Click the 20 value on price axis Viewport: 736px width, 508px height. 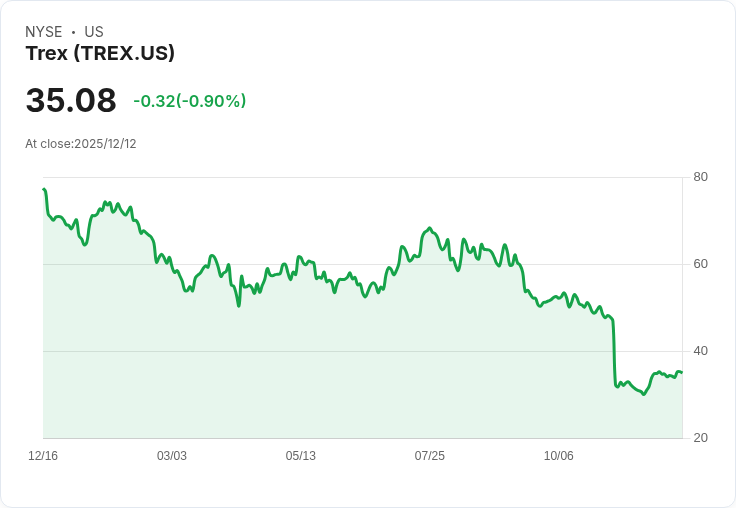700,438
